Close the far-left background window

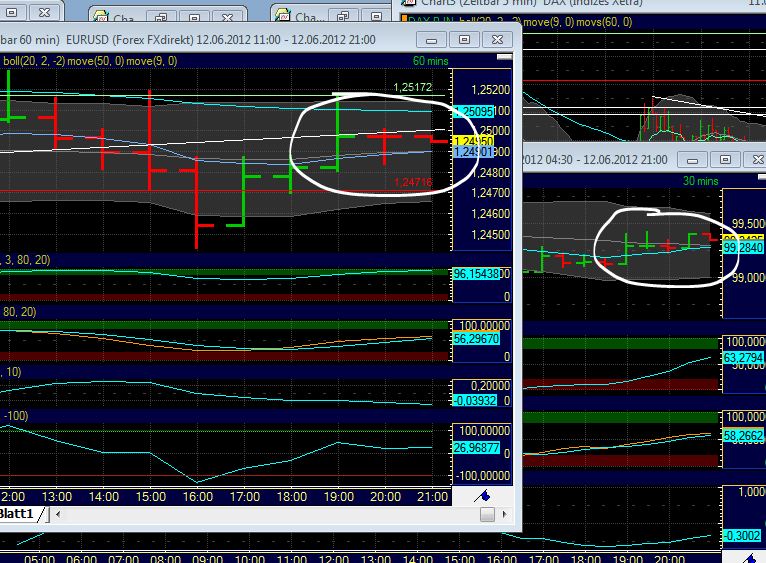(x=44, y=13)
